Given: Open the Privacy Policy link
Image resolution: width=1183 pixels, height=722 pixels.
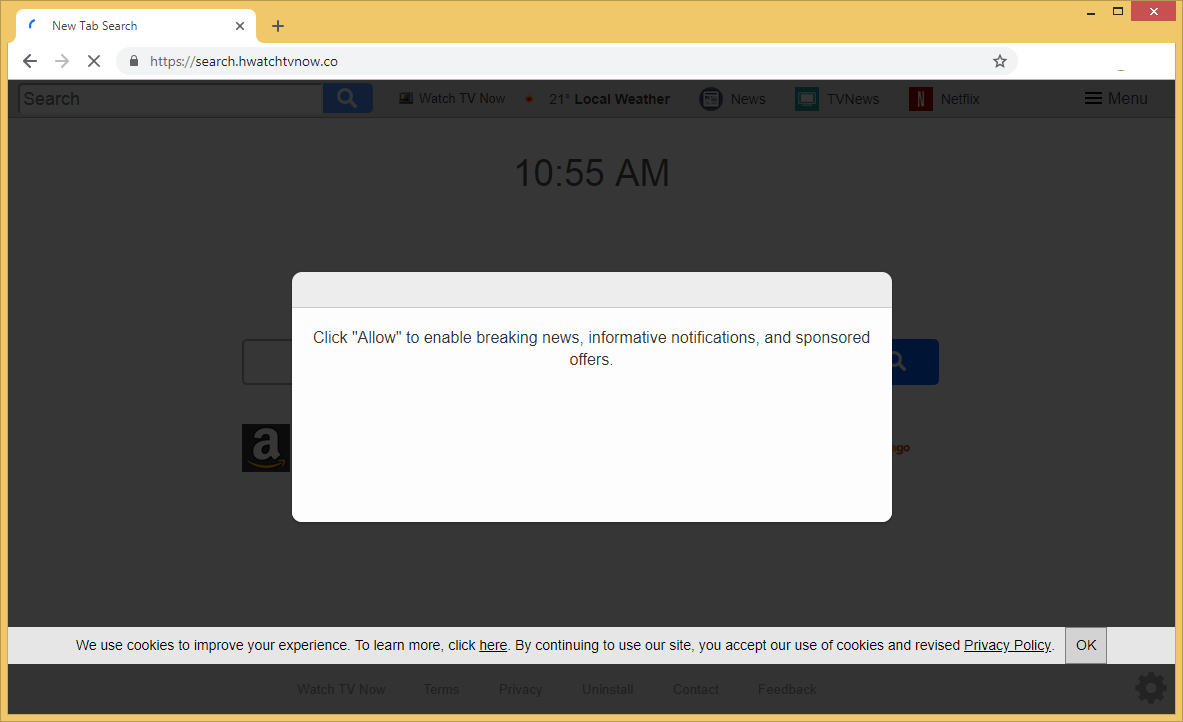Looking at the screenshot, I should pyautogui.click(x=1007, y=645).
